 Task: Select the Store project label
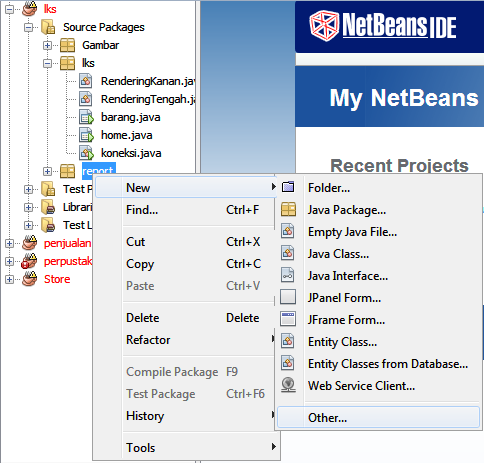(x=57, y=279)
